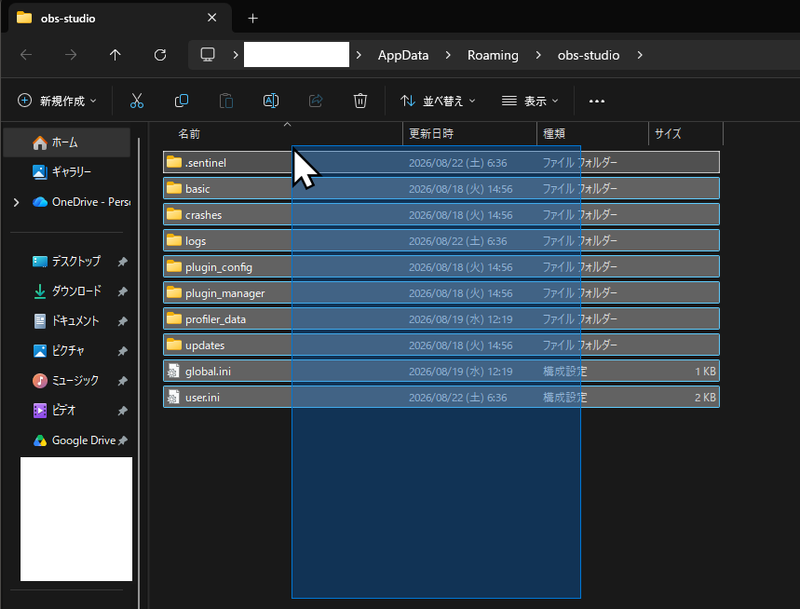Click the Rename icon in toolbar

click(x=271, y=101)
